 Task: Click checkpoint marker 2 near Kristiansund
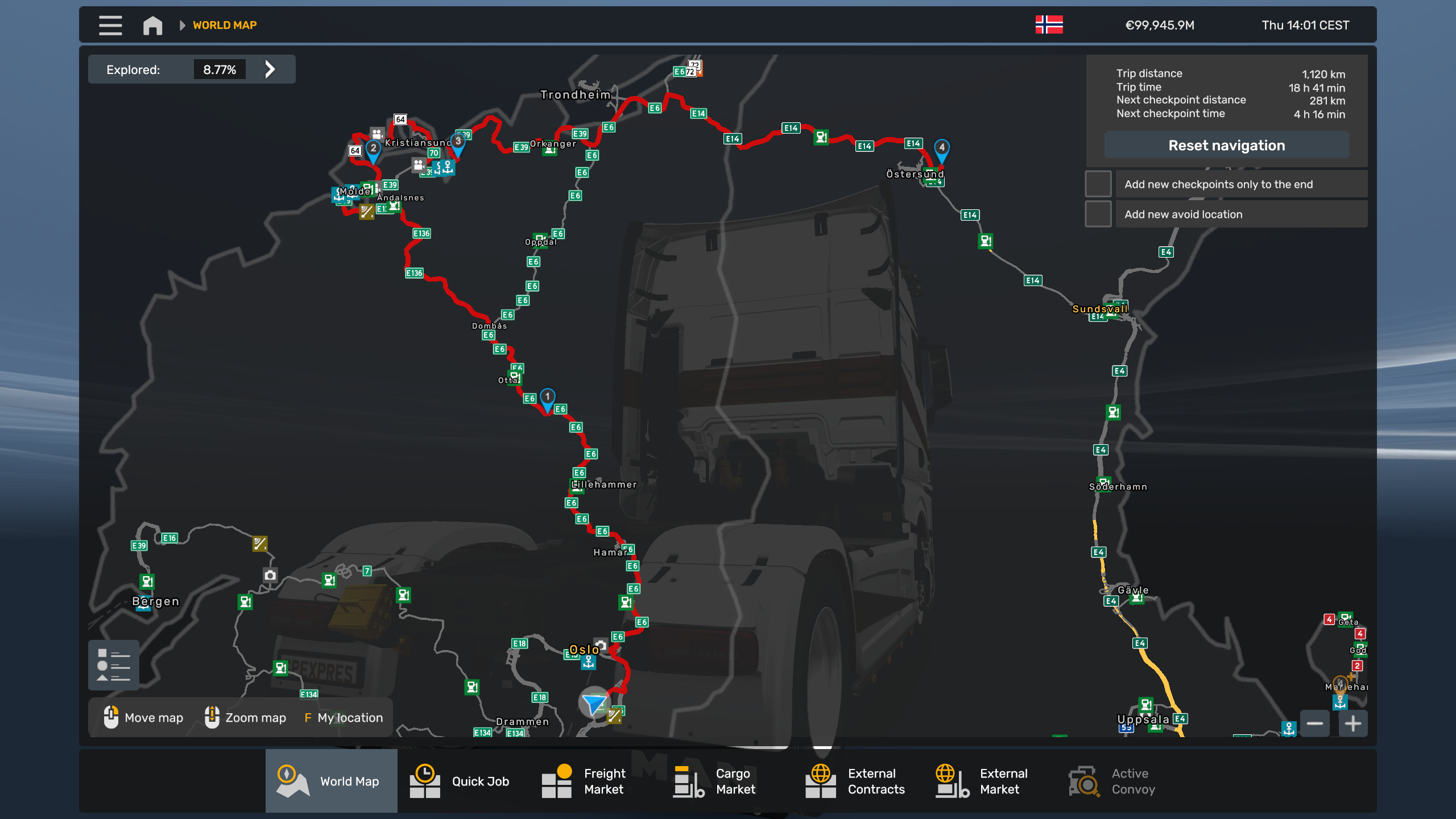point(373,150)
